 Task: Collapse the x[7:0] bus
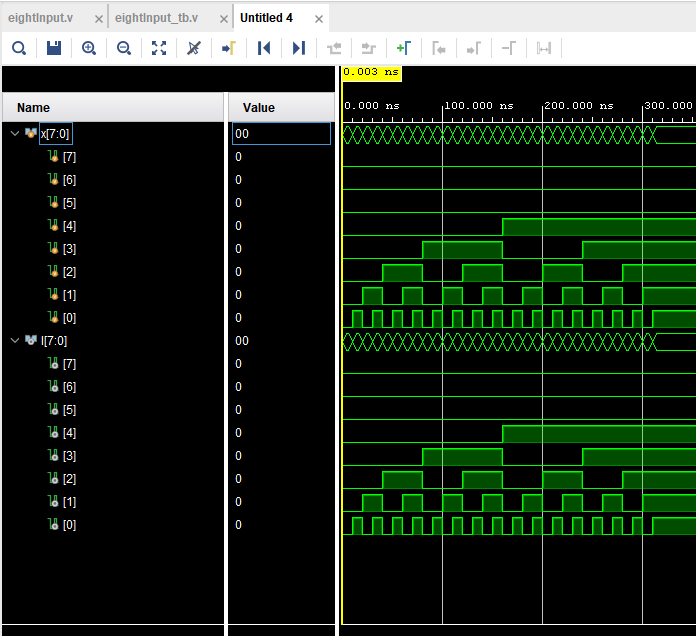tap(13, 132)
